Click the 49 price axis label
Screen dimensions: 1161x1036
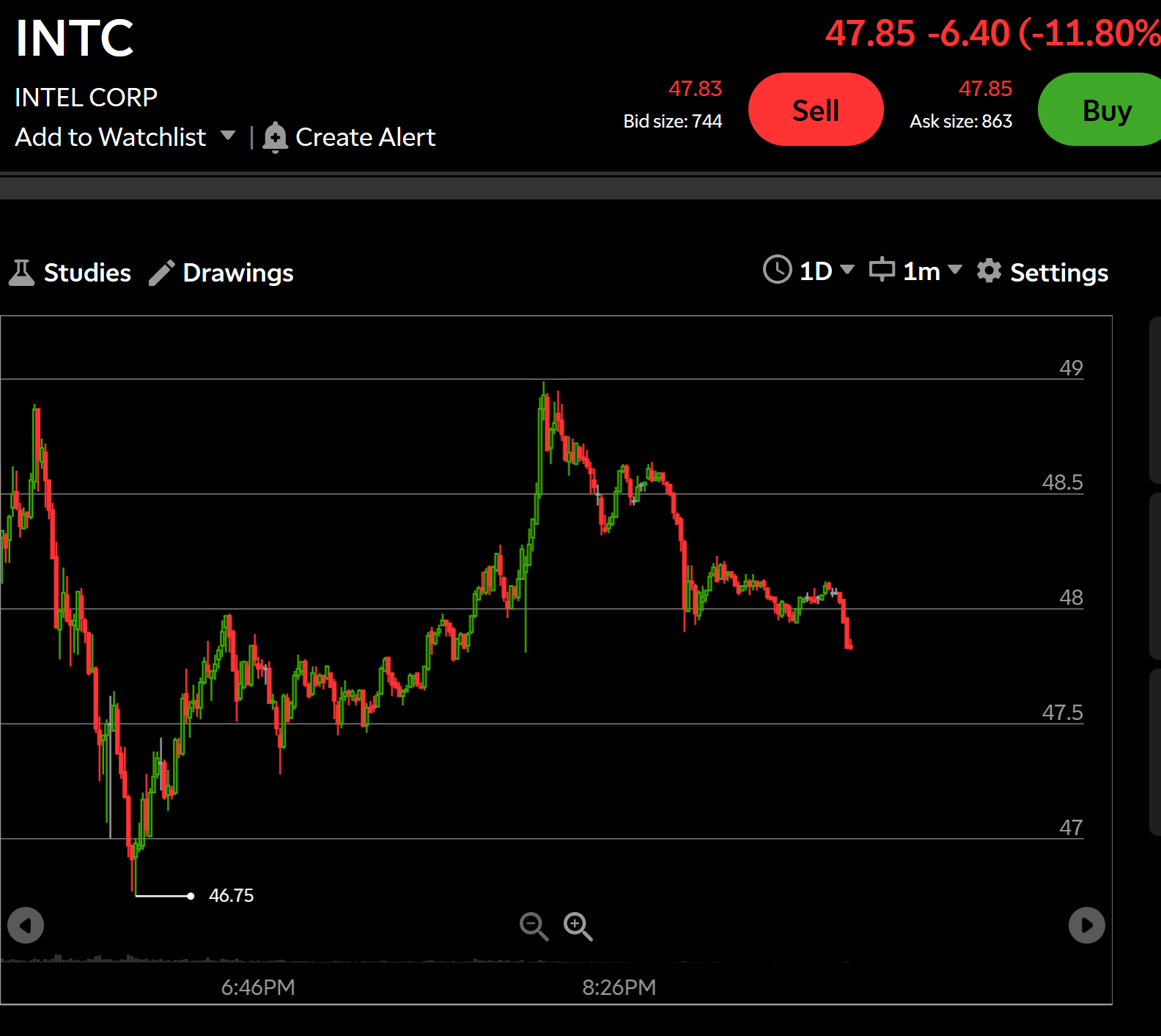(1071, 368)
